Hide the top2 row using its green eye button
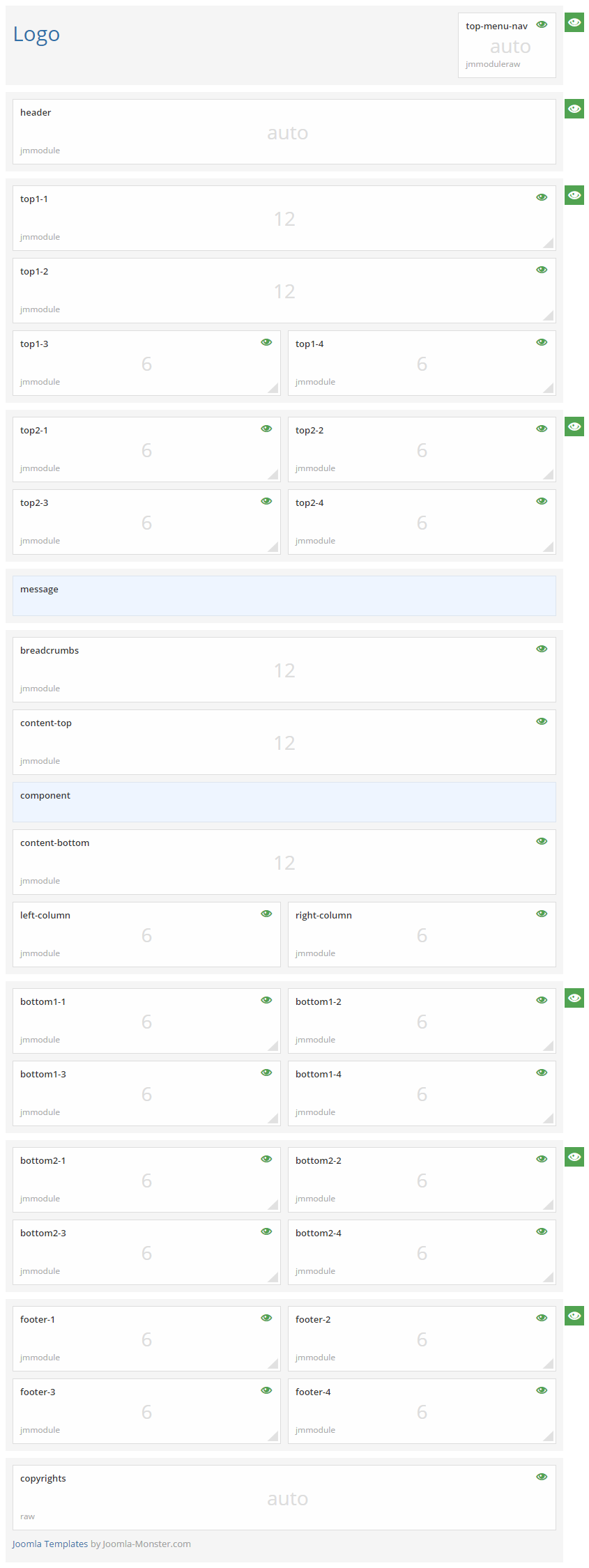This screenshot has height=1568, width=589. [574, 426]
